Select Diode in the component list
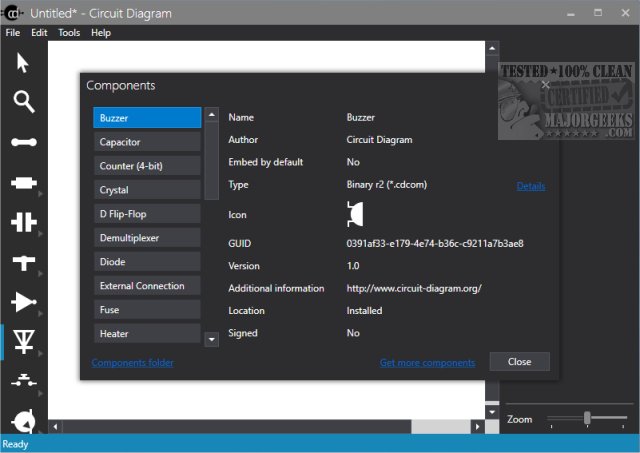 [x=147, y=262]
